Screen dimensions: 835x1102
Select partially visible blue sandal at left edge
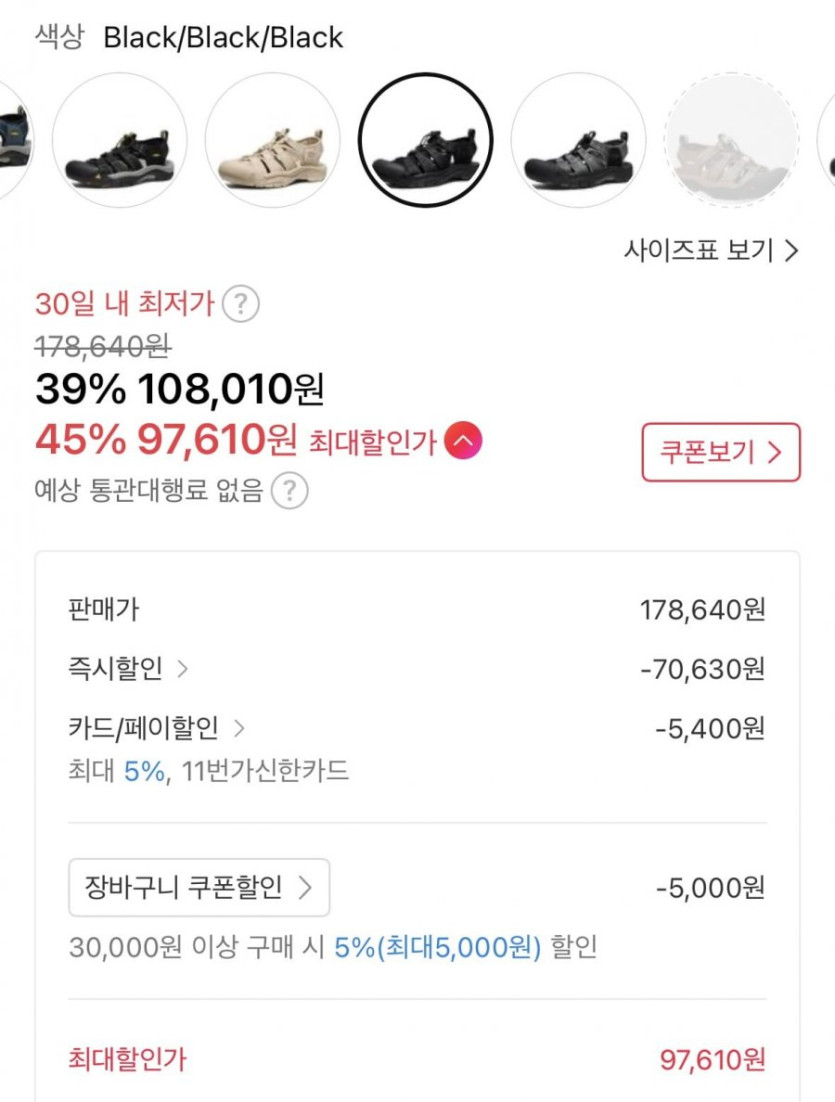14,140
